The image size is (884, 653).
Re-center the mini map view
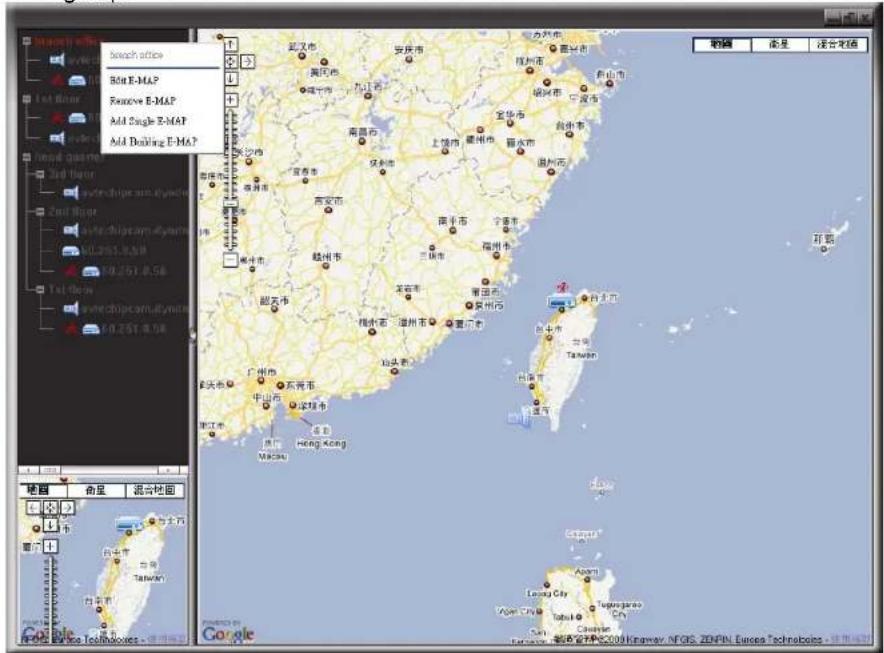pyautogui.click(x=50, y=508)
